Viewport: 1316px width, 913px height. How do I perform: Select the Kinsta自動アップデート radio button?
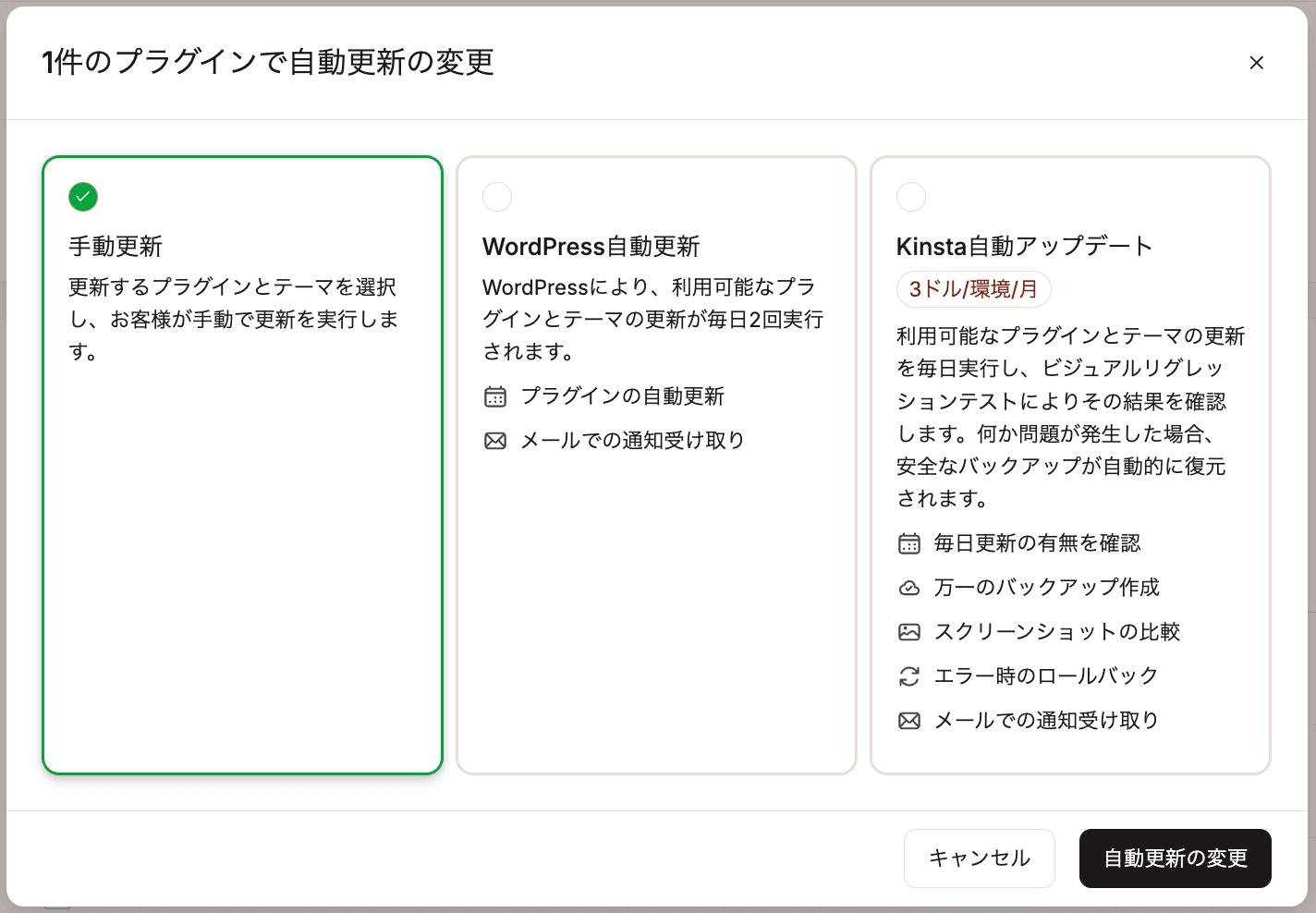[911, 197]
